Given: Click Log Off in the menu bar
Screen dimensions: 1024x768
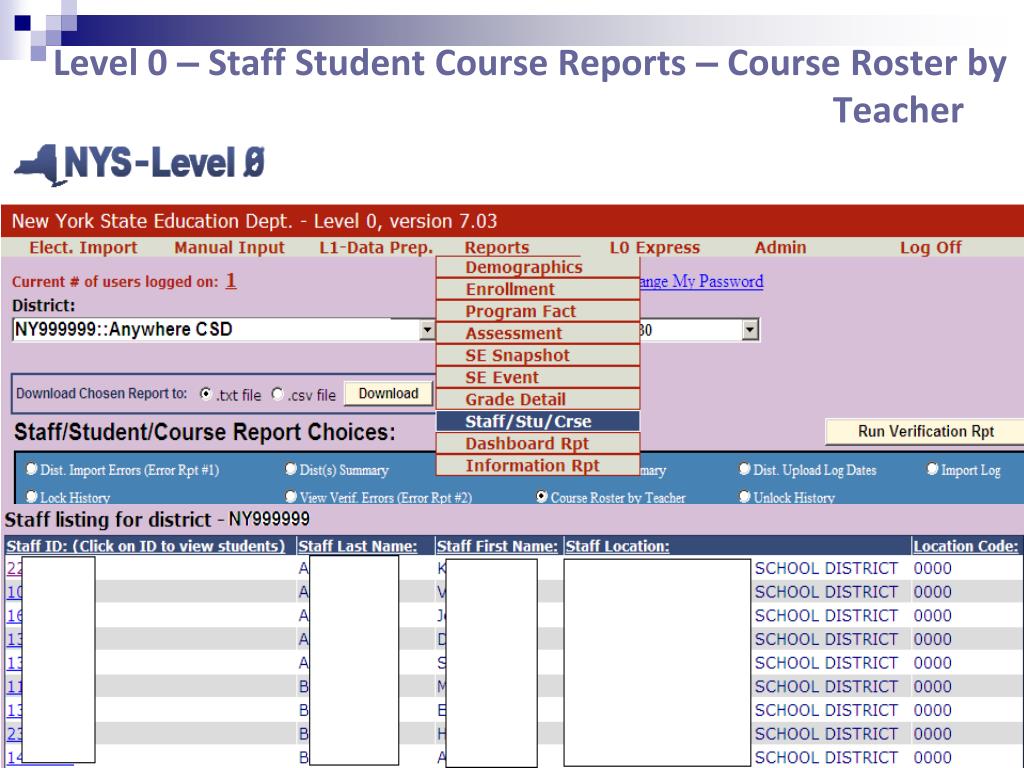Looking at the screenshot, I should click(931, 248).
